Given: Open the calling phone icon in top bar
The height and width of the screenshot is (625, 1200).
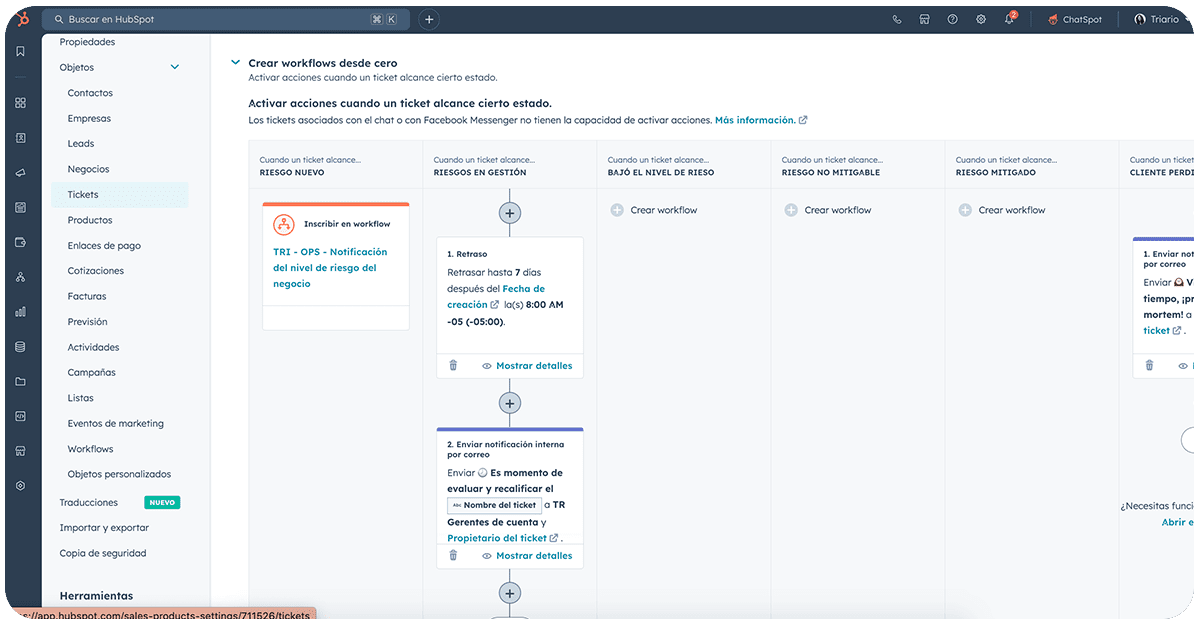Looking at the screenshot, I should pos(897,19).
